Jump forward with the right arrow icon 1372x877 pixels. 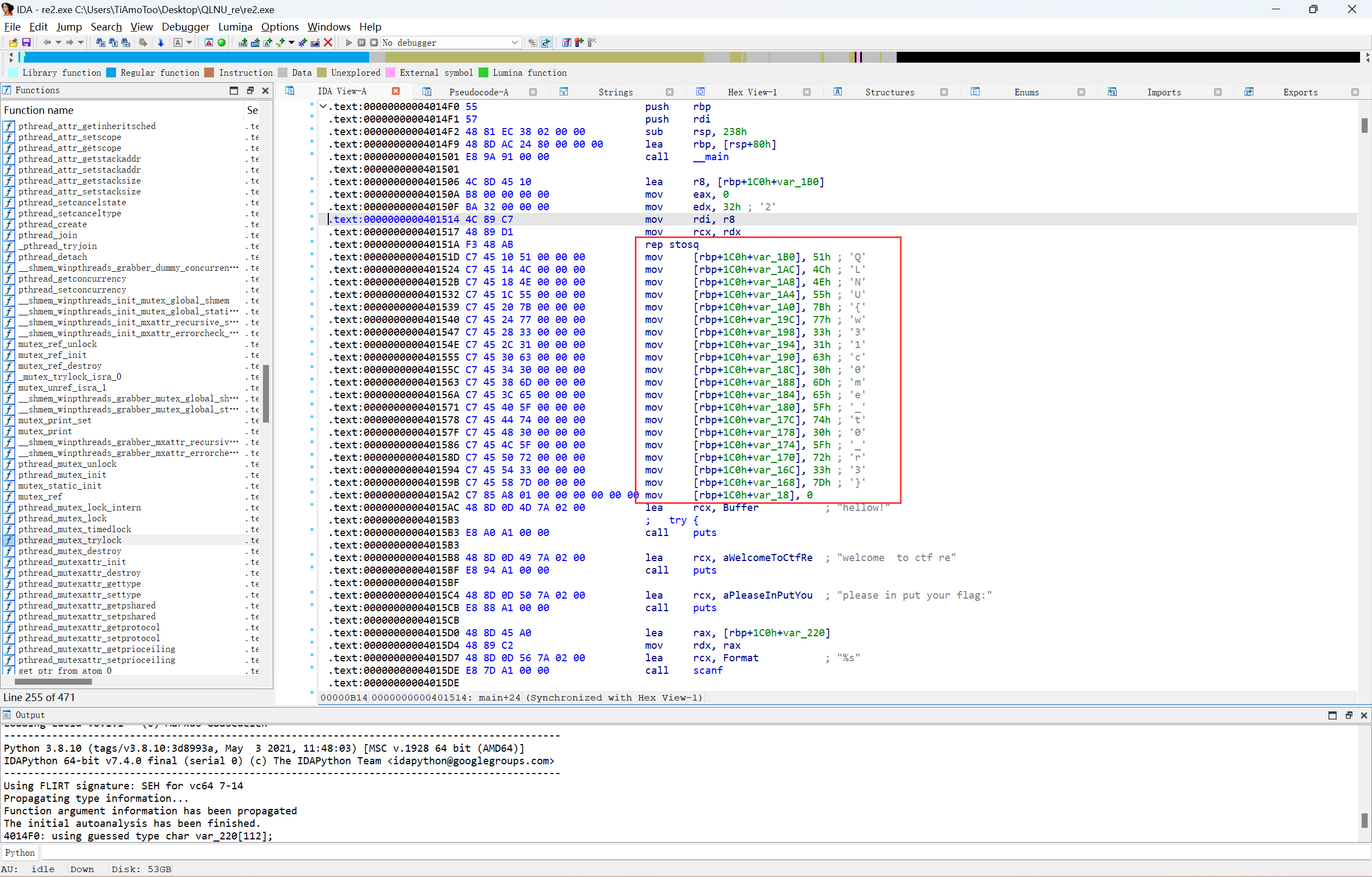tap(70, 43)
